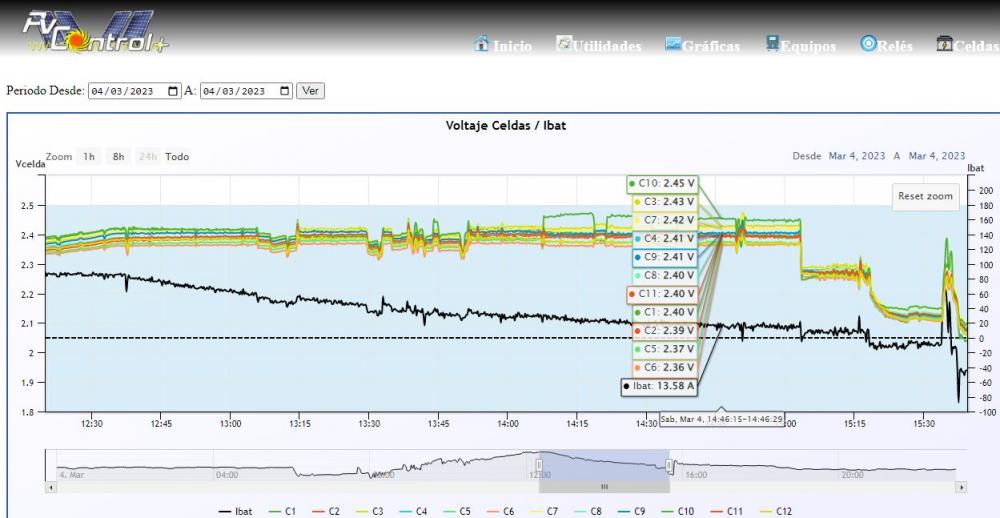1000x518 pixels.
Task: Toggle the C12 series in legend
Action: [x=775, y=511]
